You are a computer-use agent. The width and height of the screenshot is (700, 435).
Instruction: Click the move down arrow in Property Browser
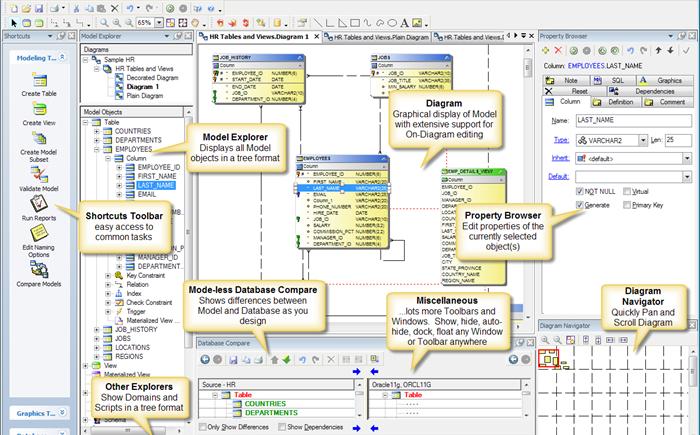[671, 50]
